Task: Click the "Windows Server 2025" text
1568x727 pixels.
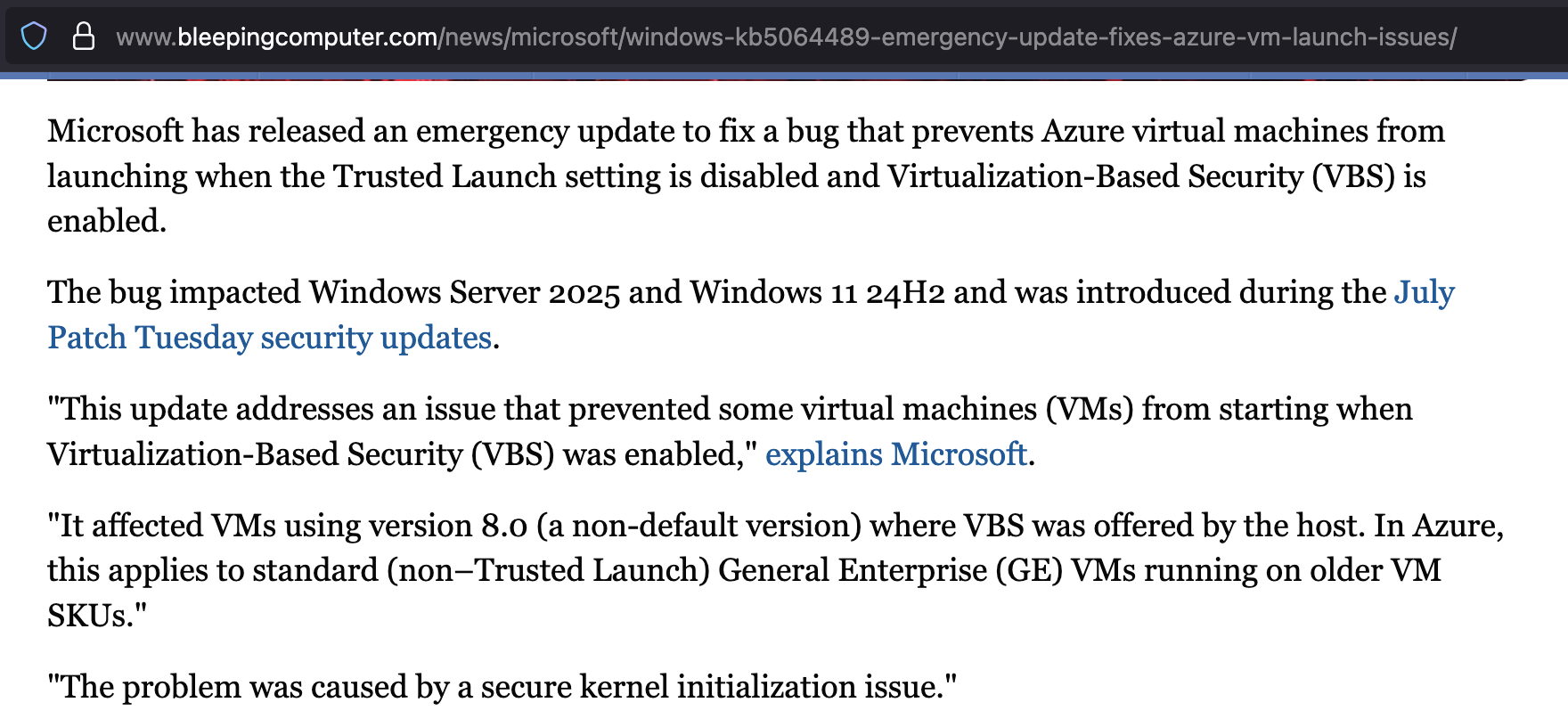Action: tap(464, 292)
